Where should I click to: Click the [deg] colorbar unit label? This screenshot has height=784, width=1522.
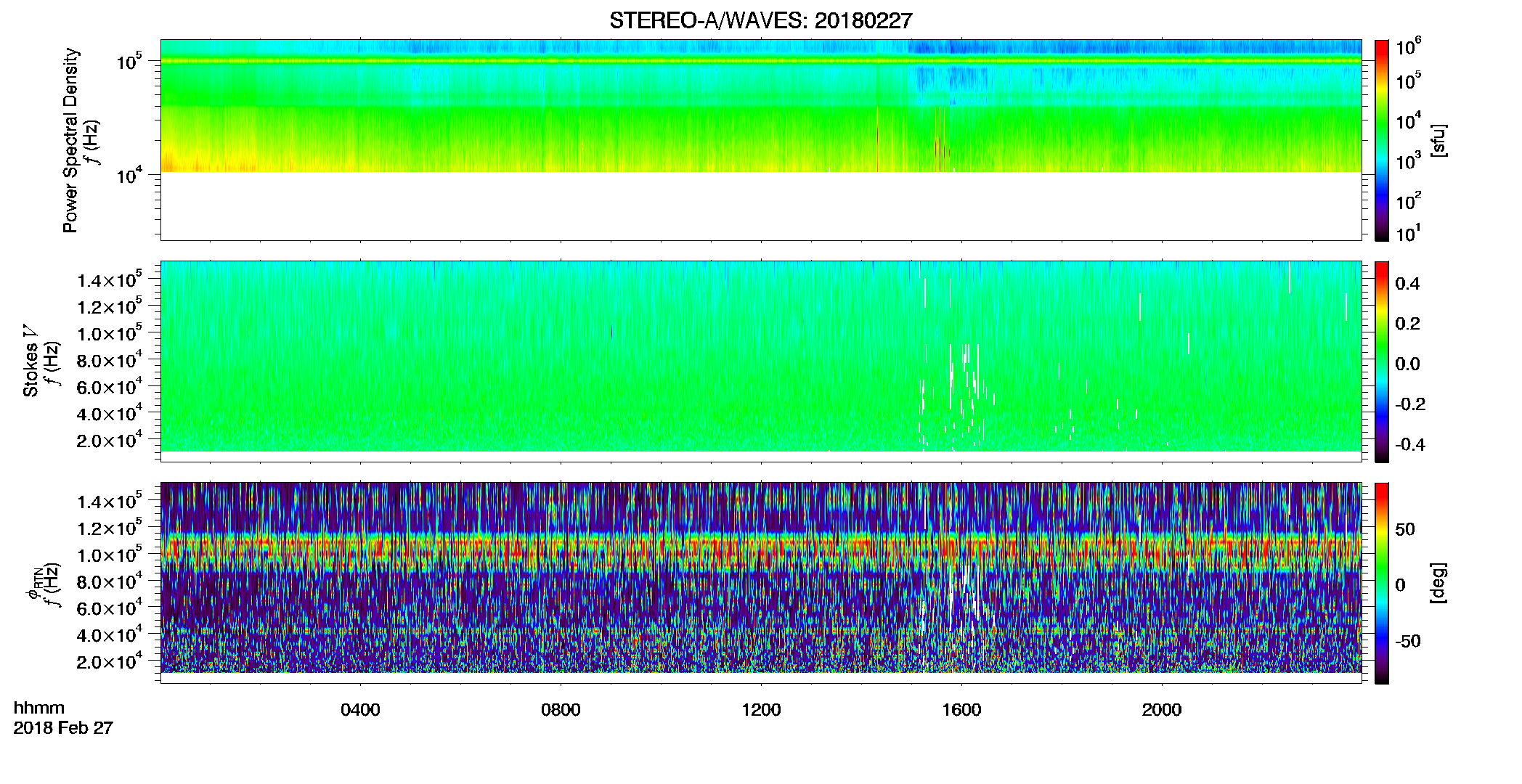[x=1438, y=583]
